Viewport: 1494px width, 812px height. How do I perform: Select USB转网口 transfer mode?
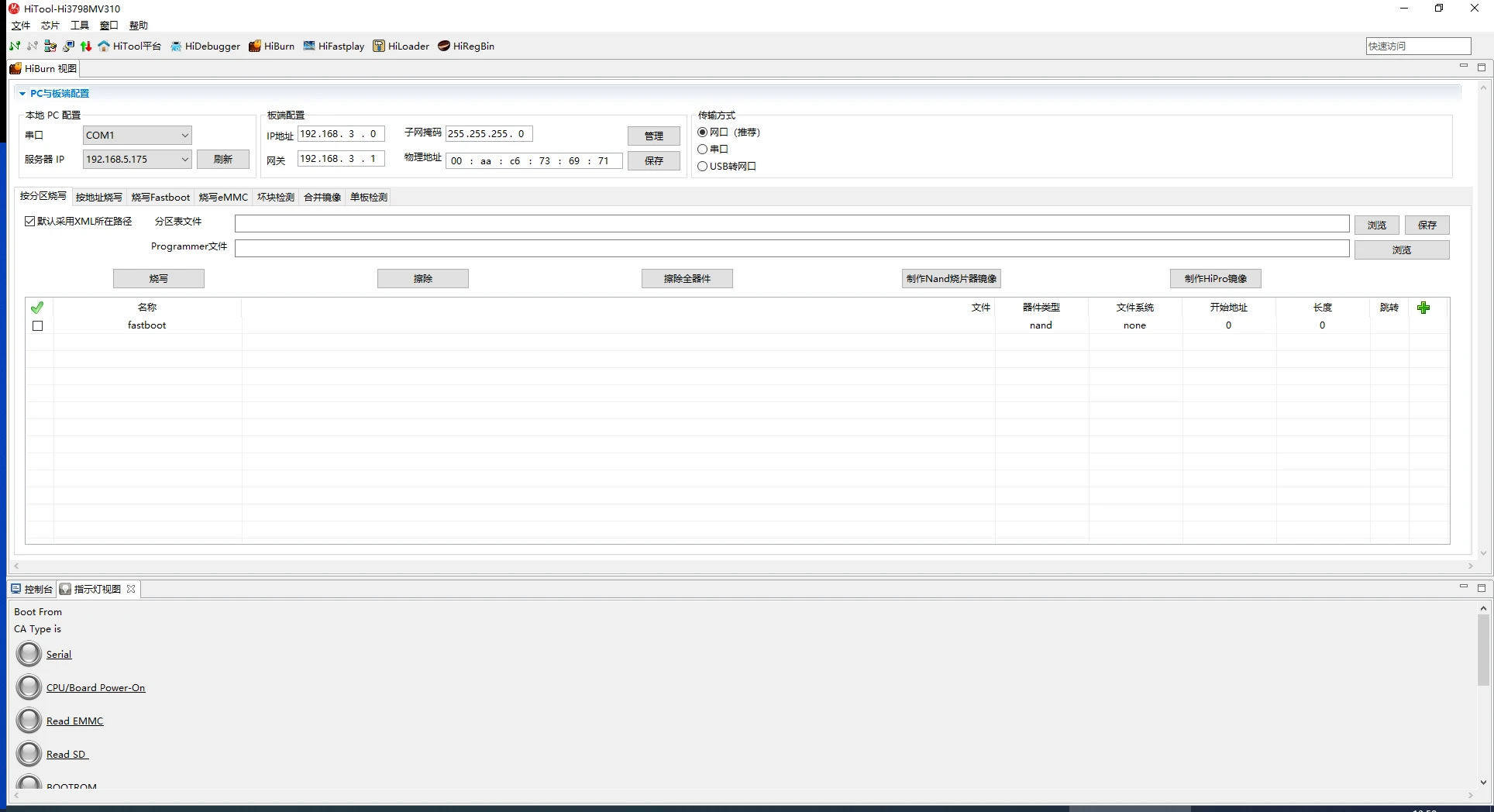tap(703, 167)
